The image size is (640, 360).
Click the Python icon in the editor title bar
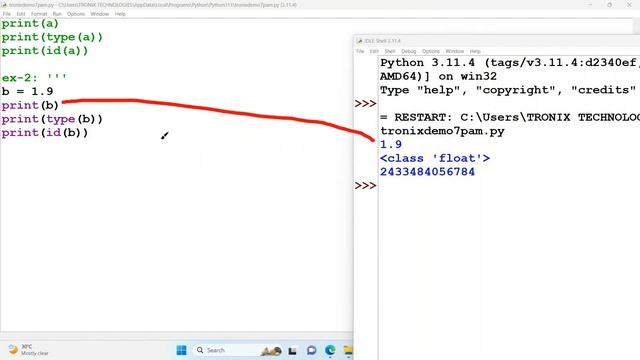(4, 5)
